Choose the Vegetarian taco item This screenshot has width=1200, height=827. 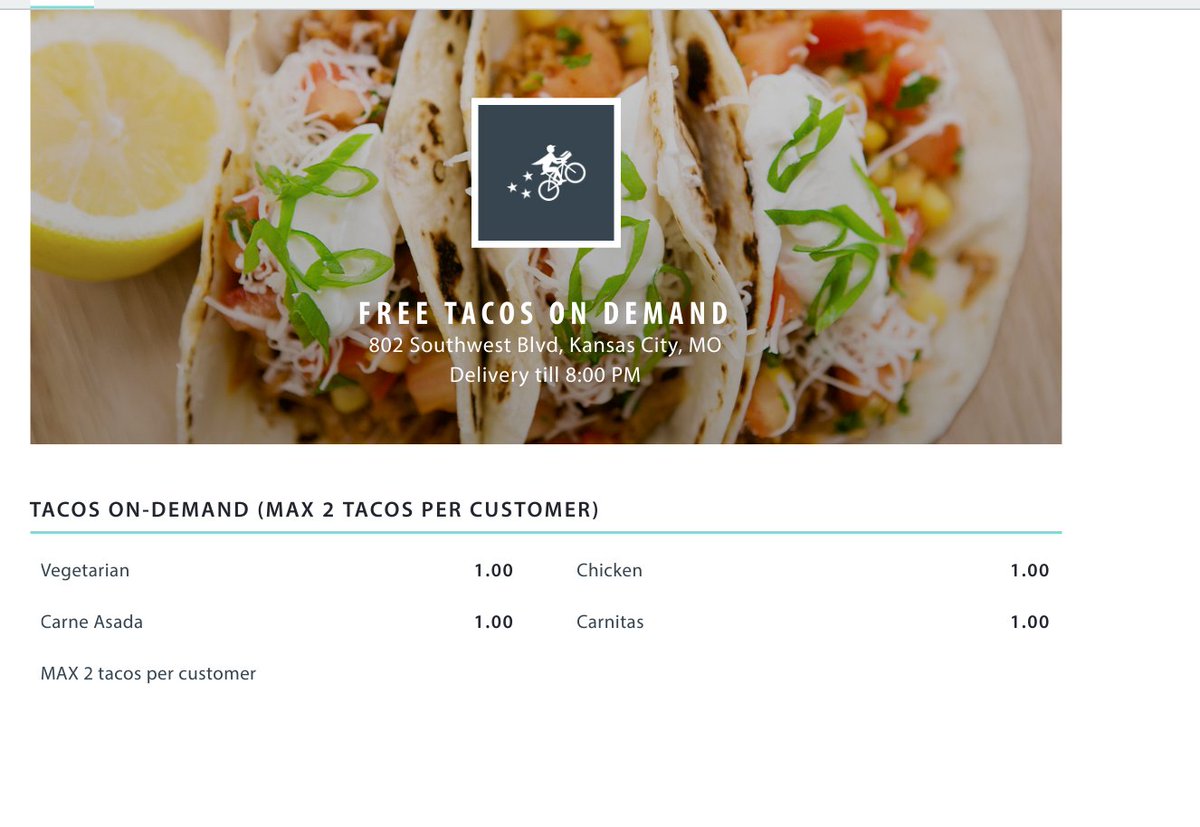85,571
